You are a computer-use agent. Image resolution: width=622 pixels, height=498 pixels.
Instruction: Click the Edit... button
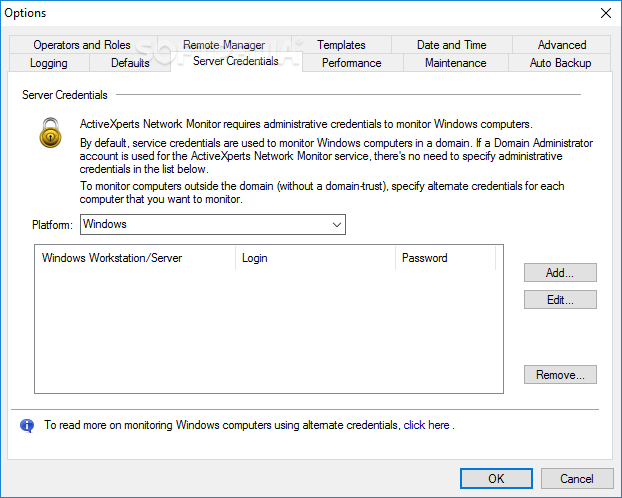point(560,300)
